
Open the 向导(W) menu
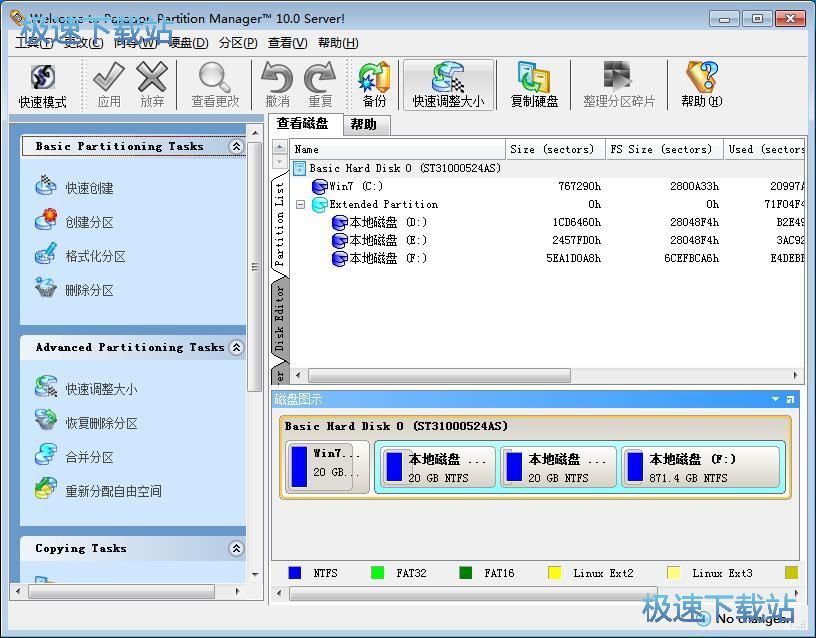[x=135, y=43]
